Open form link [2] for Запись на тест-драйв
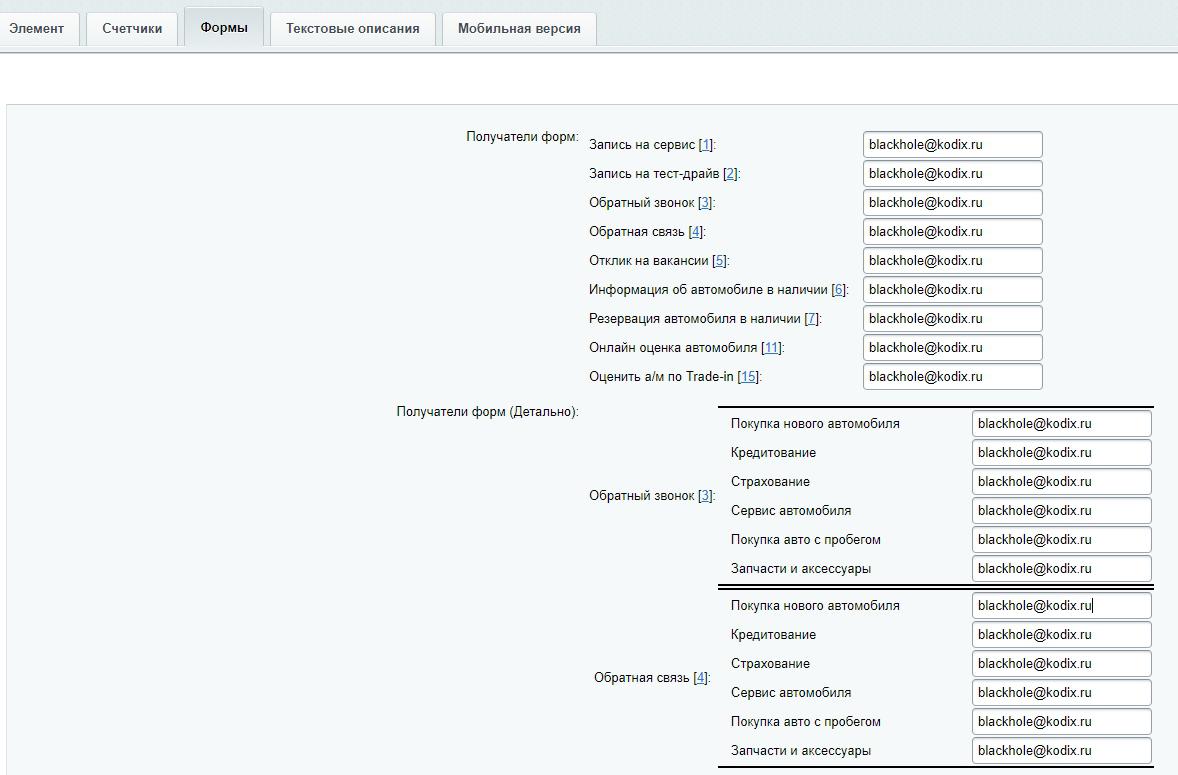Viewport: 1178px width, 775px height. click(x=729, y=174)
